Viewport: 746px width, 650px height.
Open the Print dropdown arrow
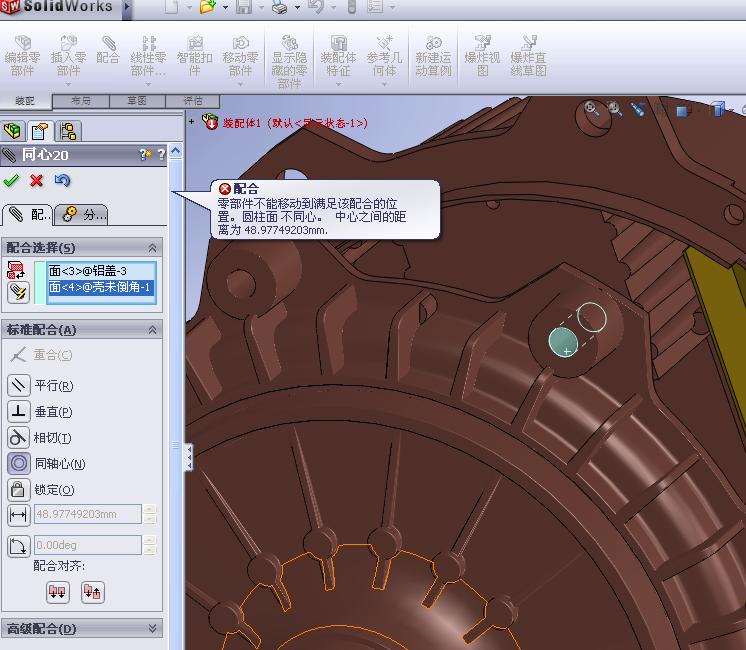297,8
